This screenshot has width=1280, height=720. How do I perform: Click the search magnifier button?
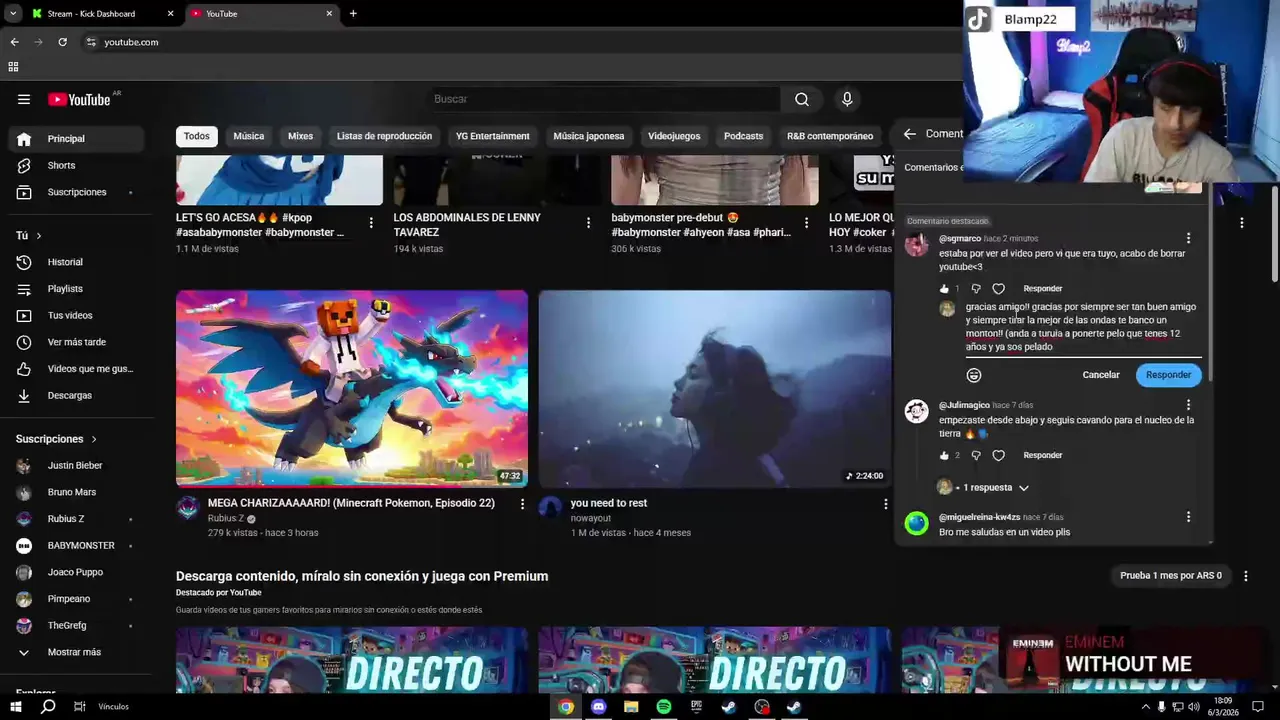[802, 99]
